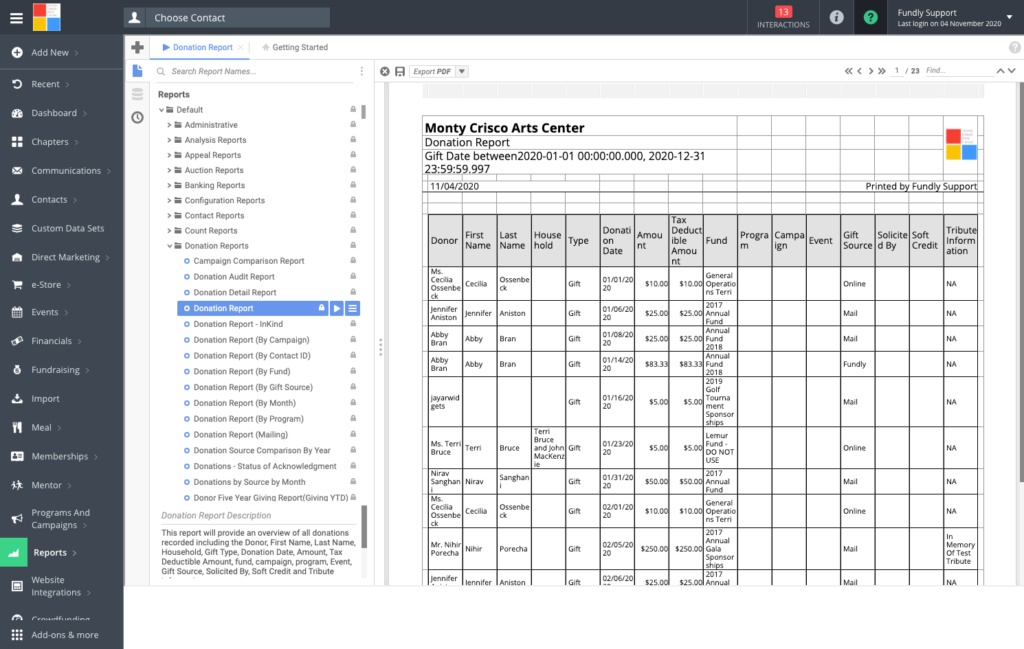Open the options menu icon beside Donation Report
Viewport: 1024px width, 649px height.
click(x=353, y=309)
